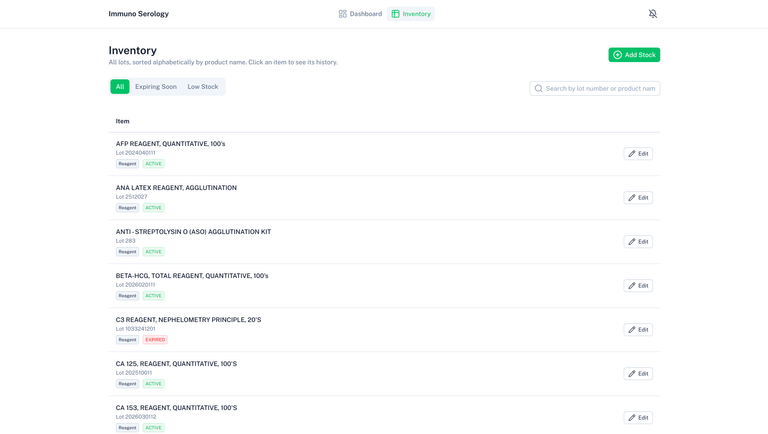Edit the CA 153 reagent item
Viewport: 768px width, 434px height.
(638, 418)
